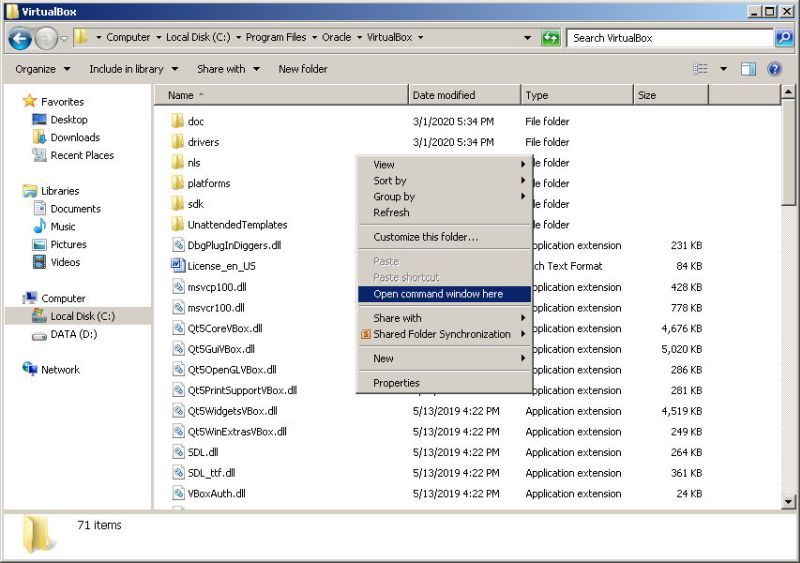800x563 pixels.
Task: Click the sdk folder icon
Action: click(177, 204)
